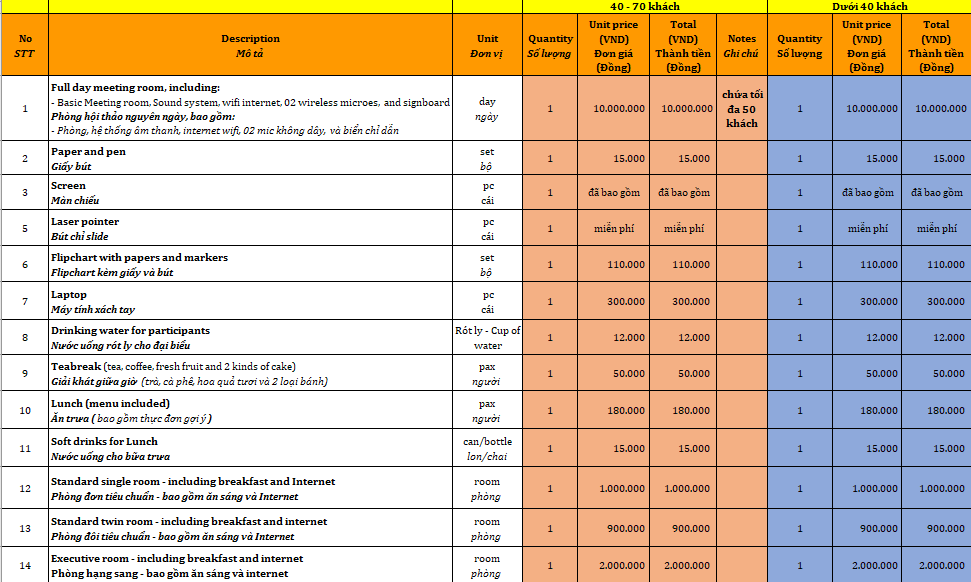Click the 'Standard twin room' description cell

pyautogui.click(x=250, y=528)
